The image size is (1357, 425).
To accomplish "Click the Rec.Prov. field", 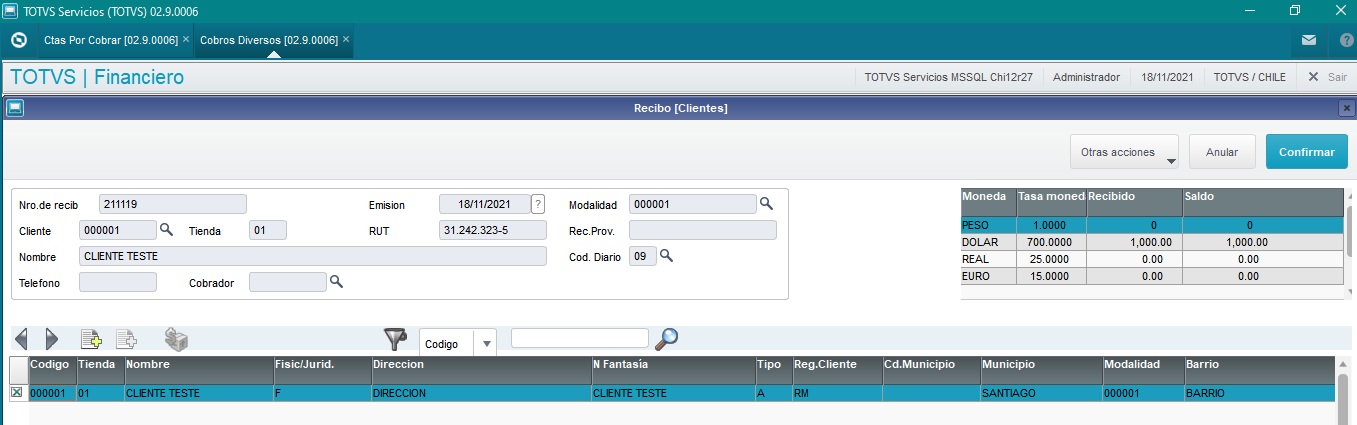I will point(703,230).
